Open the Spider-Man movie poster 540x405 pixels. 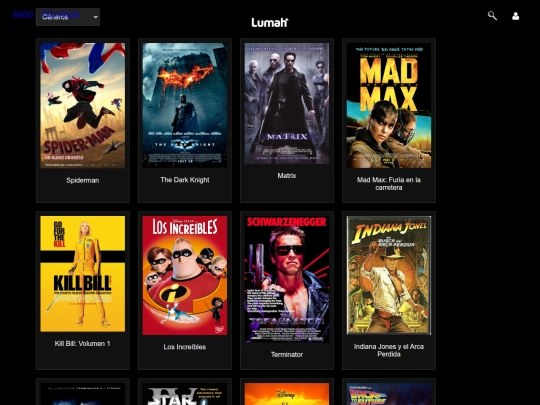83,105
